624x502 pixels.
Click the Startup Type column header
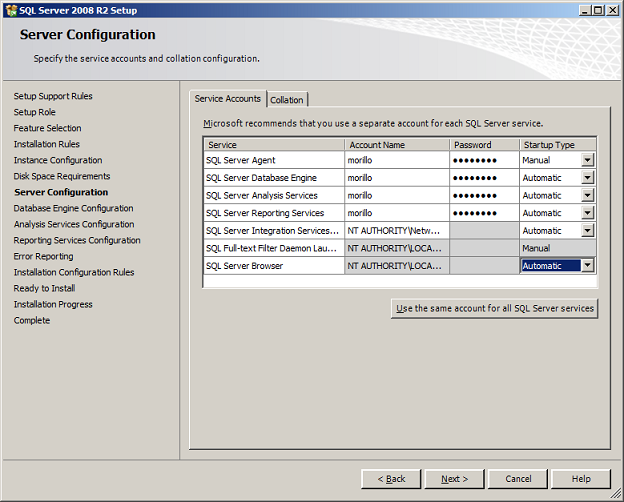tap(558, 145)
